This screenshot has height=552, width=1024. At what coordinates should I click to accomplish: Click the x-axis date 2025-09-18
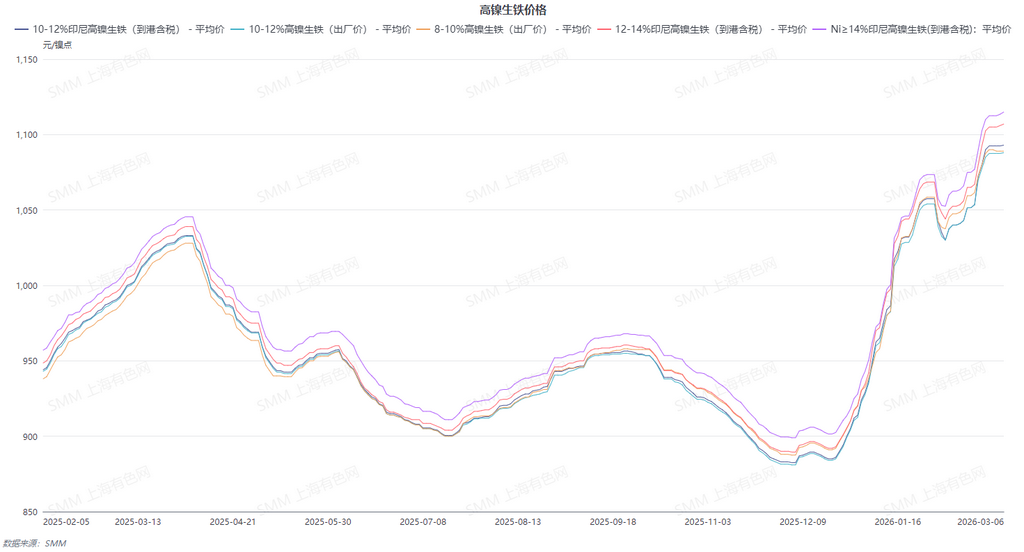pos(613,522)
